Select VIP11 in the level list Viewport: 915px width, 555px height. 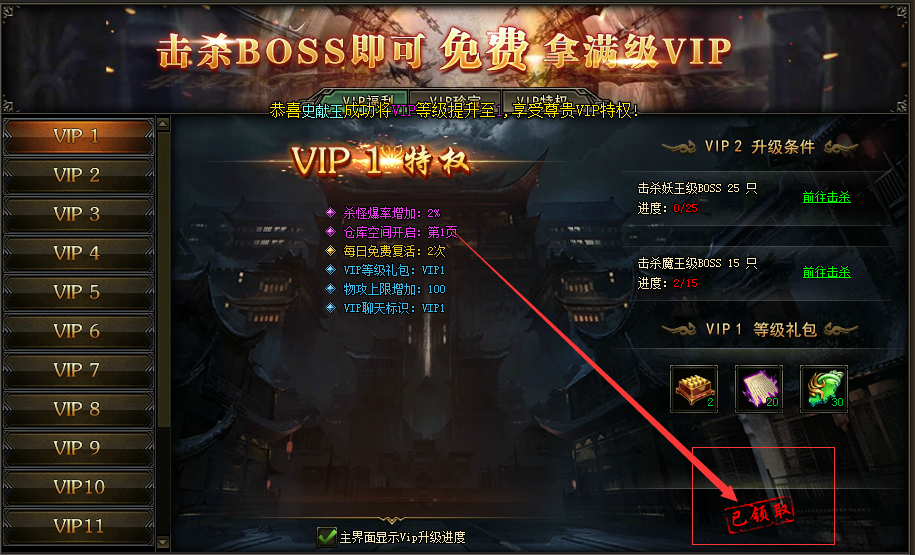tap(78, 526)
